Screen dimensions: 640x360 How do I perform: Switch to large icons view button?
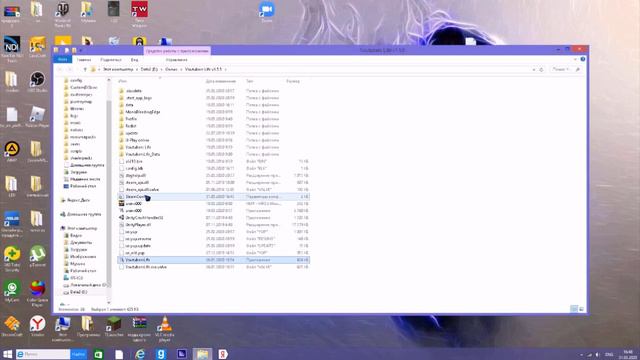581,309
